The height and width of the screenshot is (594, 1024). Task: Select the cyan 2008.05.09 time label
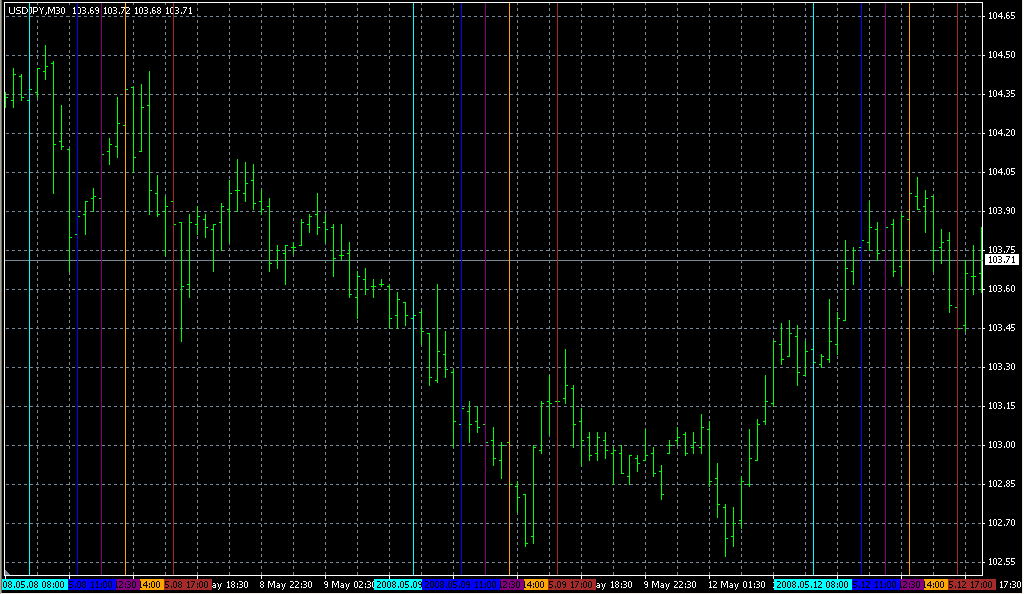click(x=398, y=585)
